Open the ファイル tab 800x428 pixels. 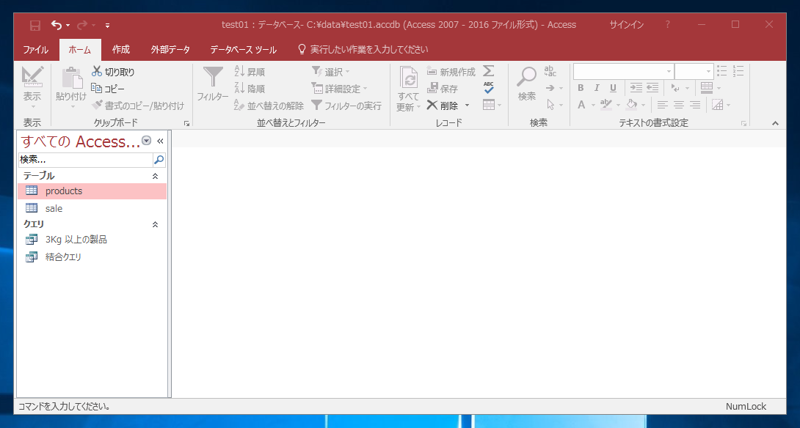(x=35, y=50)
